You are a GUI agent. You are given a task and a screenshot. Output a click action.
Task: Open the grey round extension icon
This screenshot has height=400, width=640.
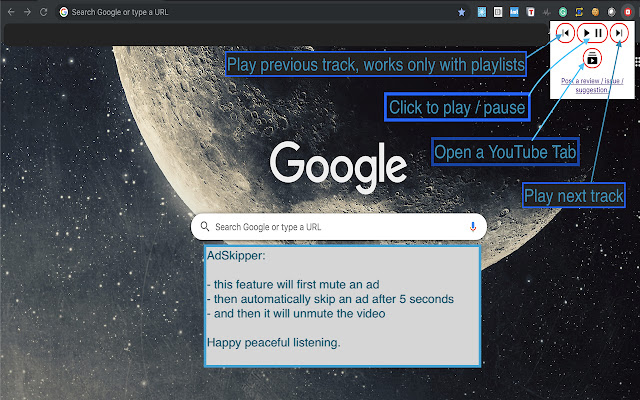pos(611,12)
